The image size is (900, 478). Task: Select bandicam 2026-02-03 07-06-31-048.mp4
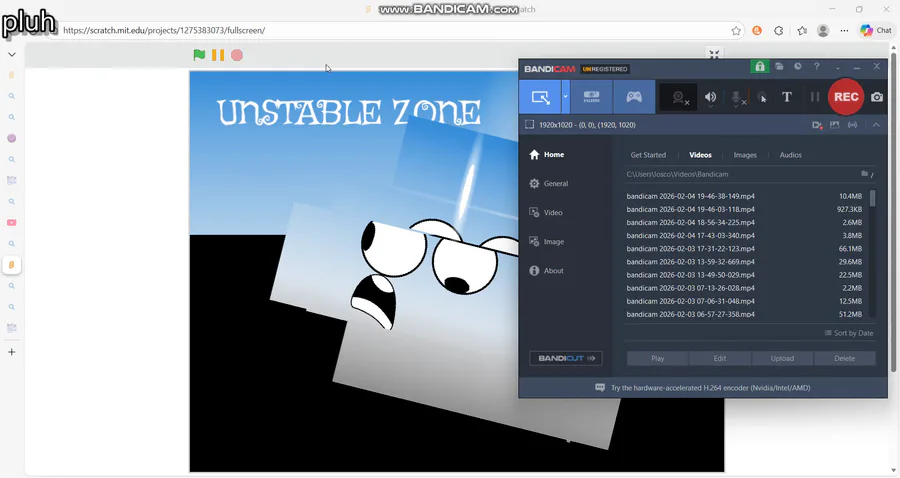tap(744, 301)
